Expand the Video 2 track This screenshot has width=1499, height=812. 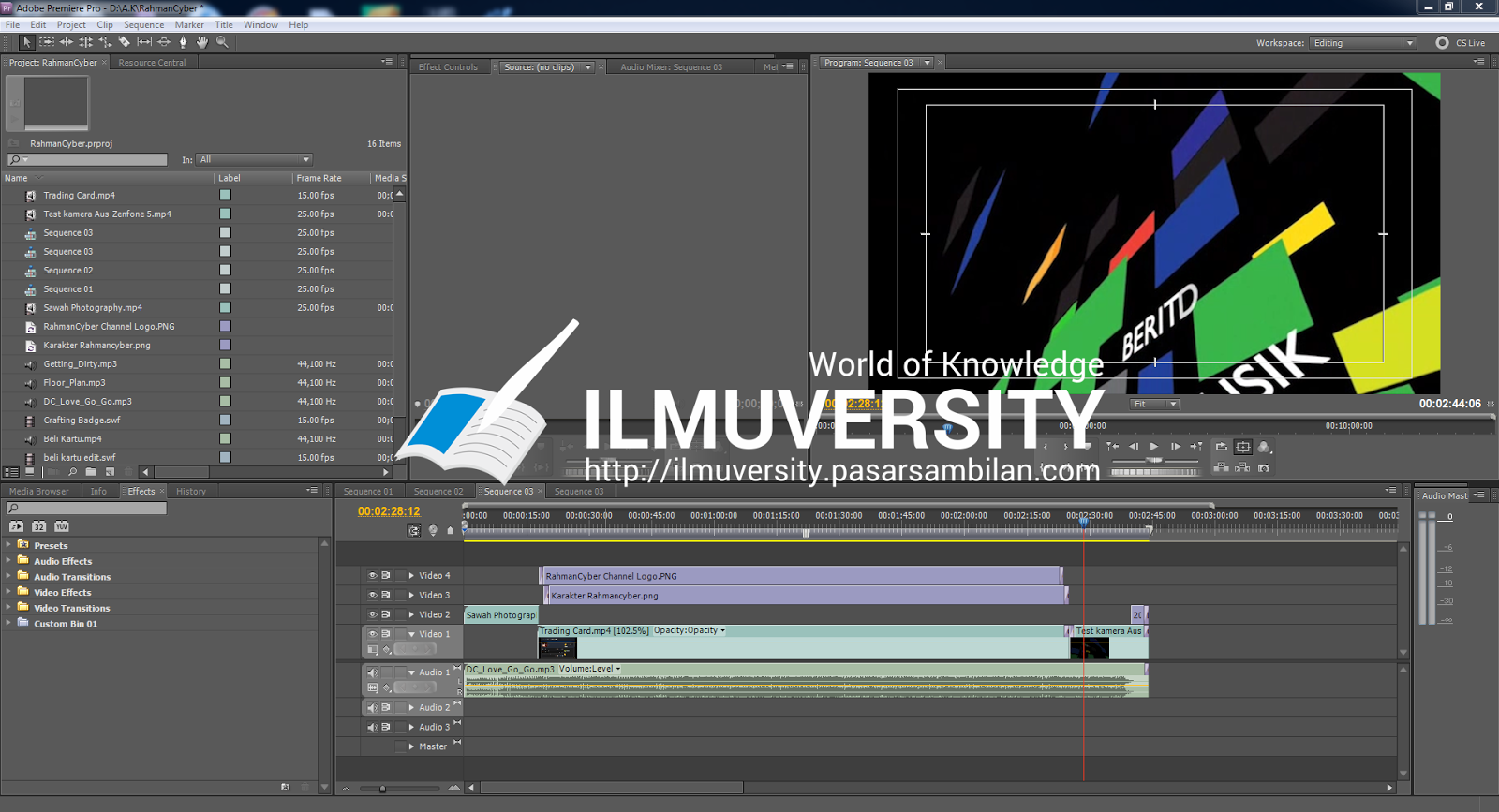411,614
